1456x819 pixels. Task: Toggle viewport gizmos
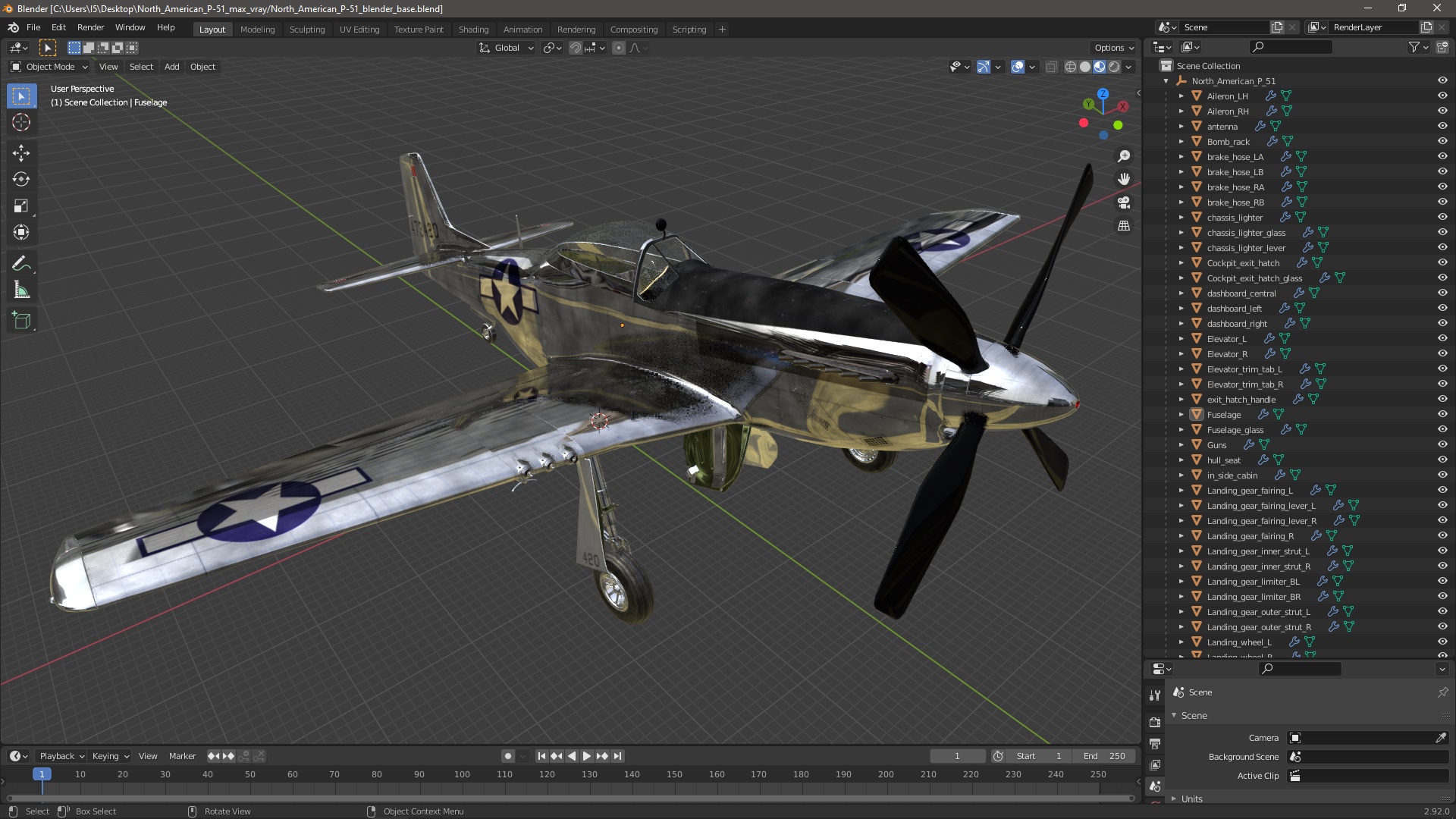tap(984, 67)
